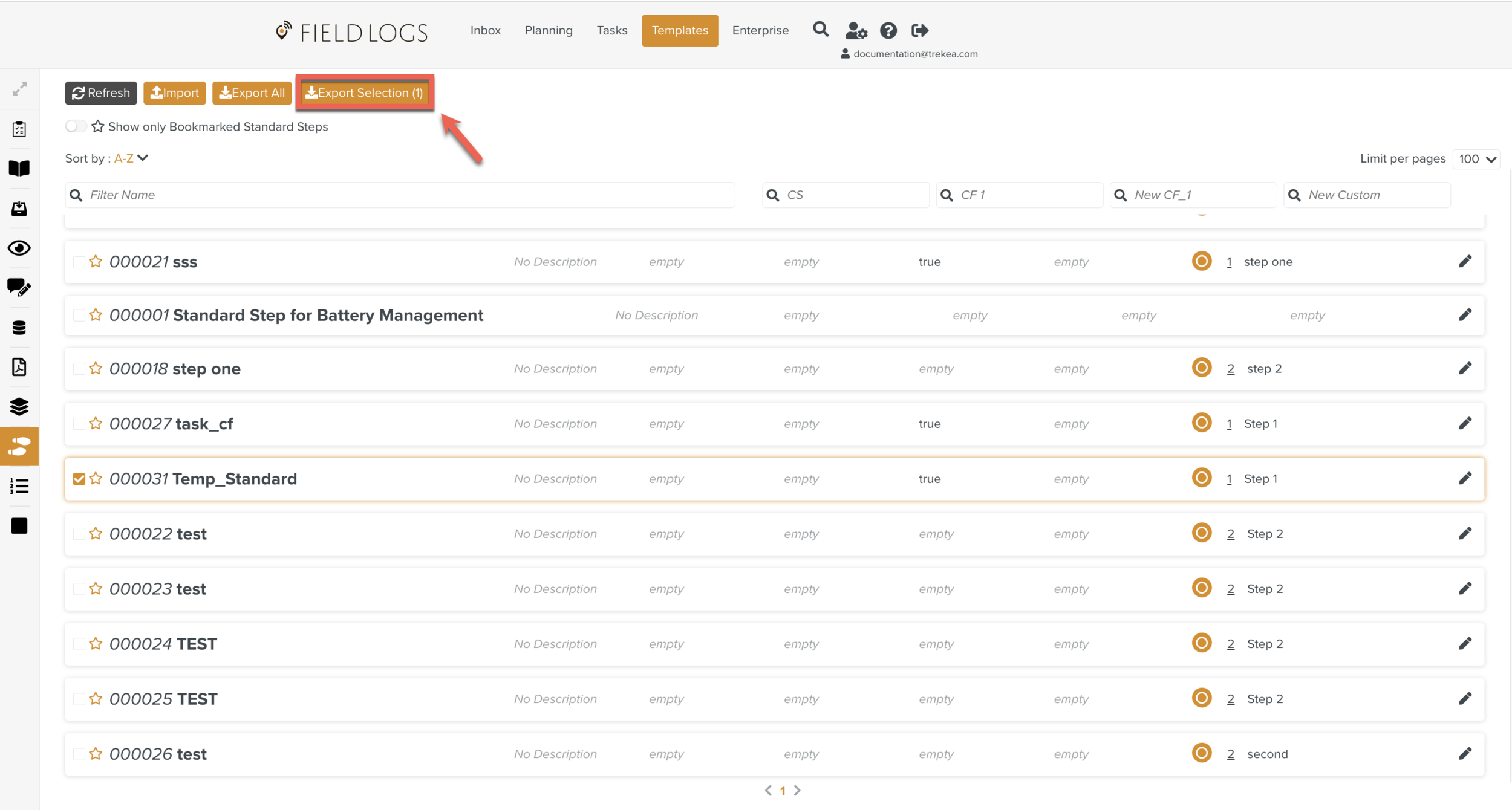Click the help question mark icon
Screen dimensions: 1512x810
888,30
